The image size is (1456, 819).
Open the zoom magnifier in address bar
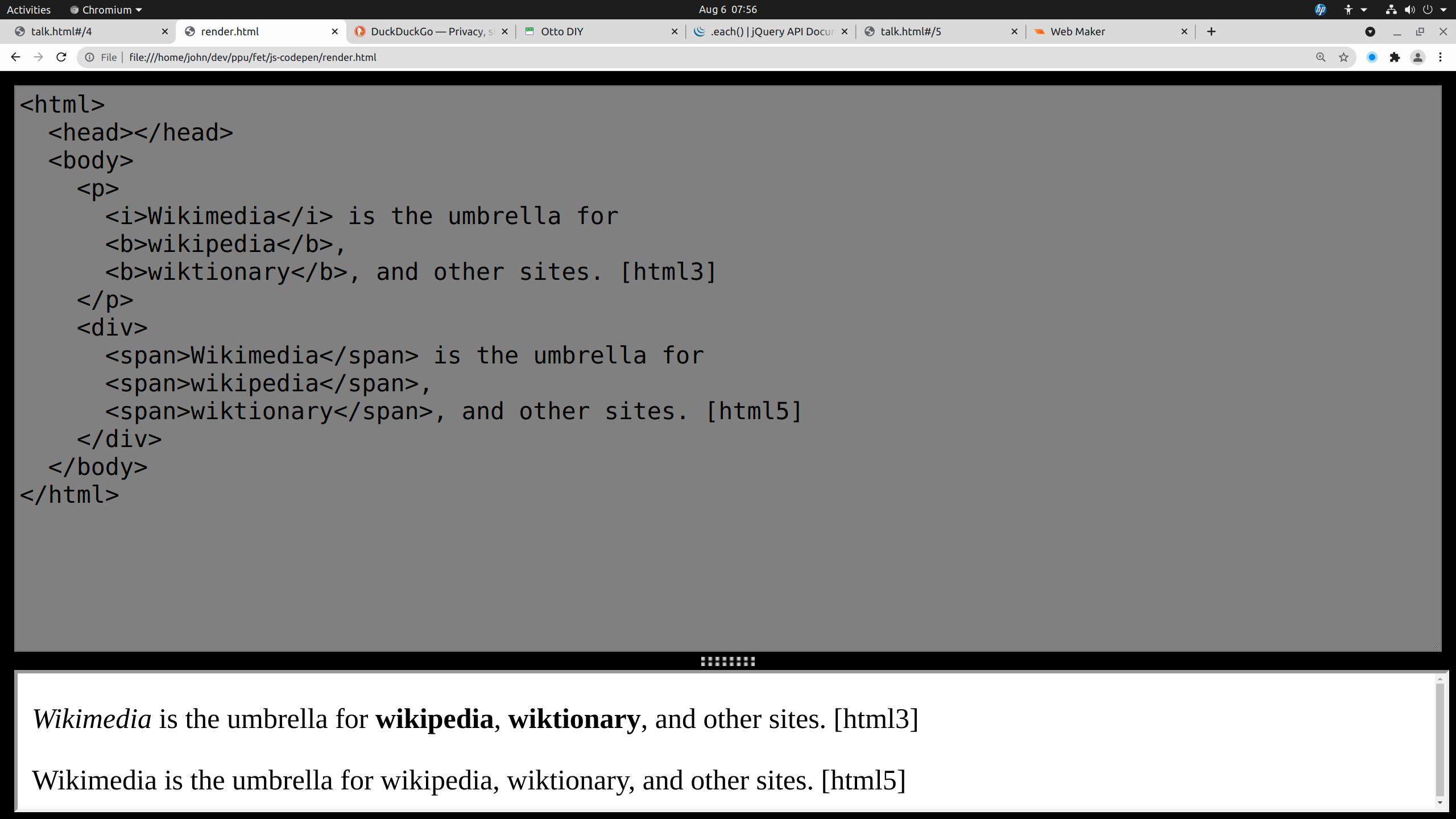(1321, 57)
